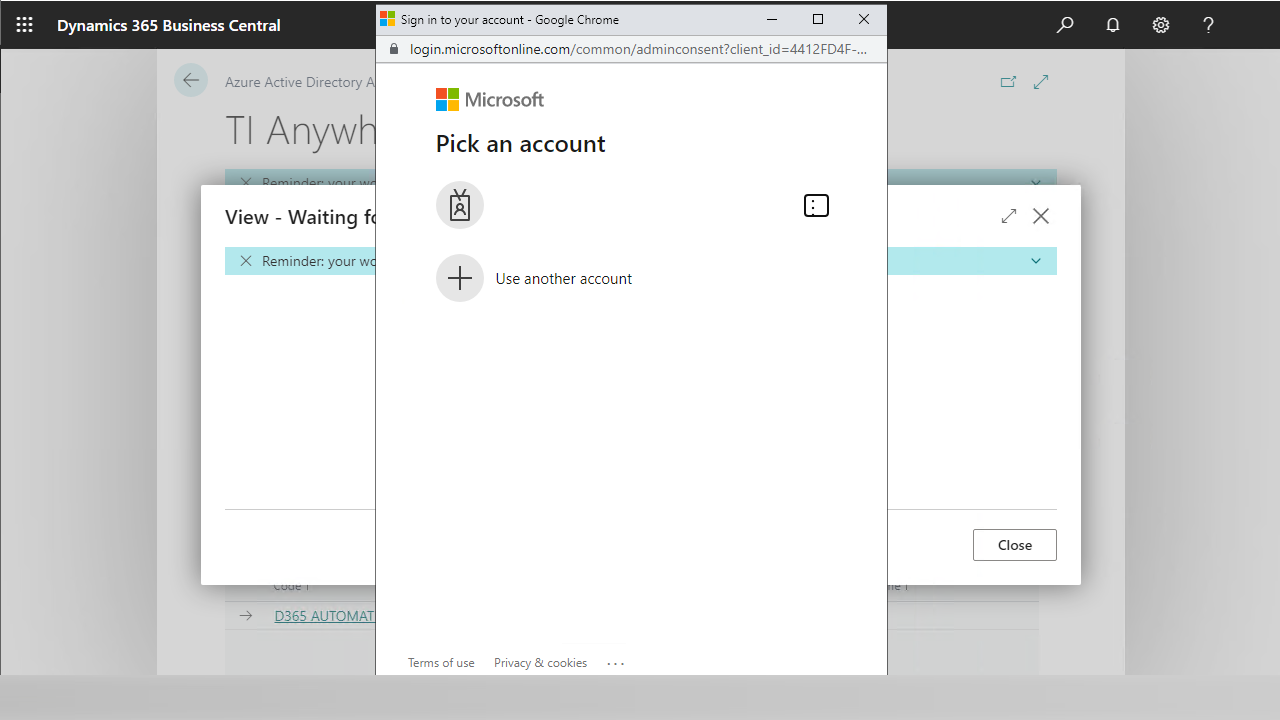The height and width of the screenshot is (720, 1280).
Task: Expand the View - Waiting dialog to full size
Action: pos(1008,216)
